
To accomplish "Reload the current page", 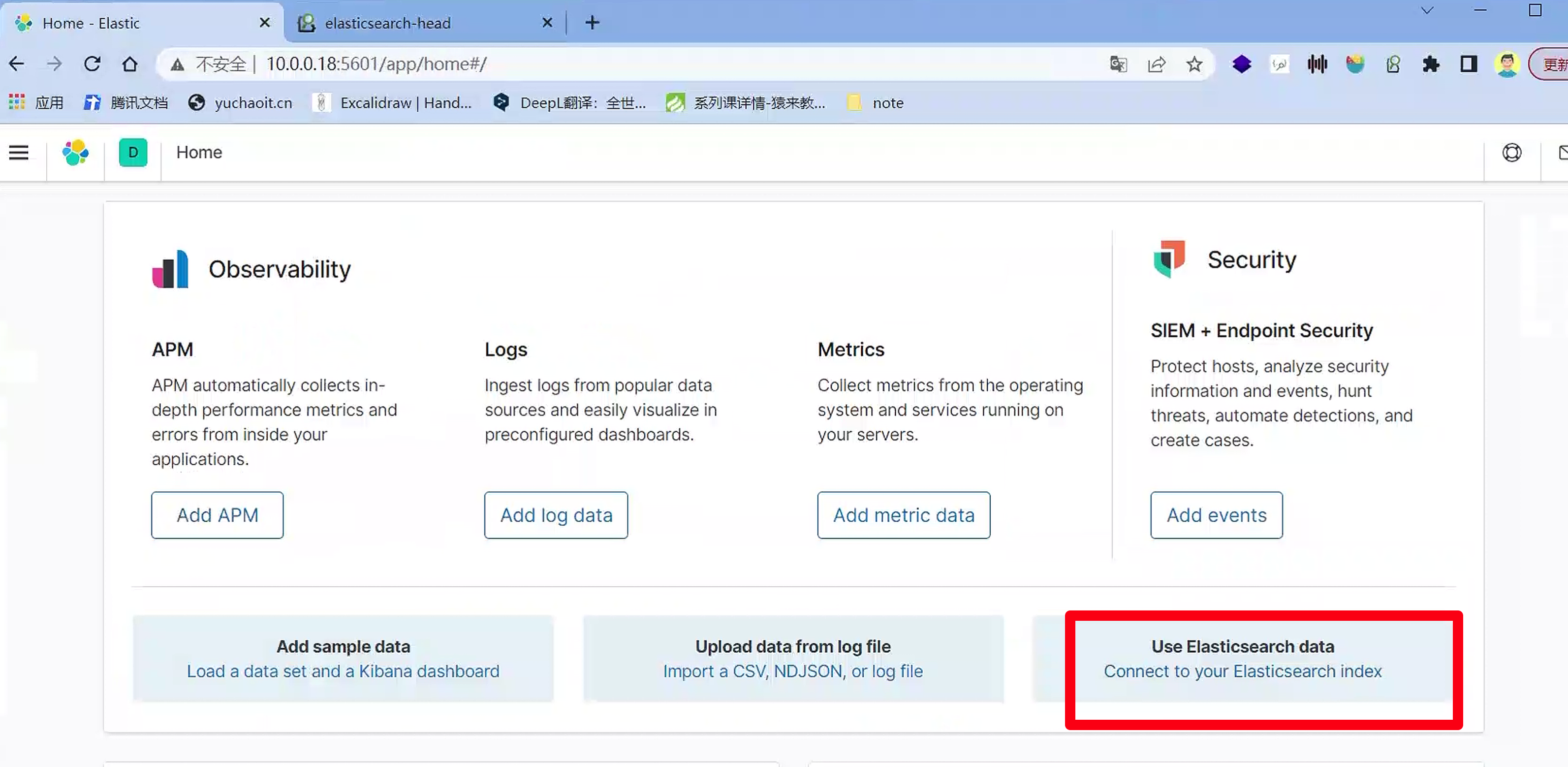I will tap(92, 64).
